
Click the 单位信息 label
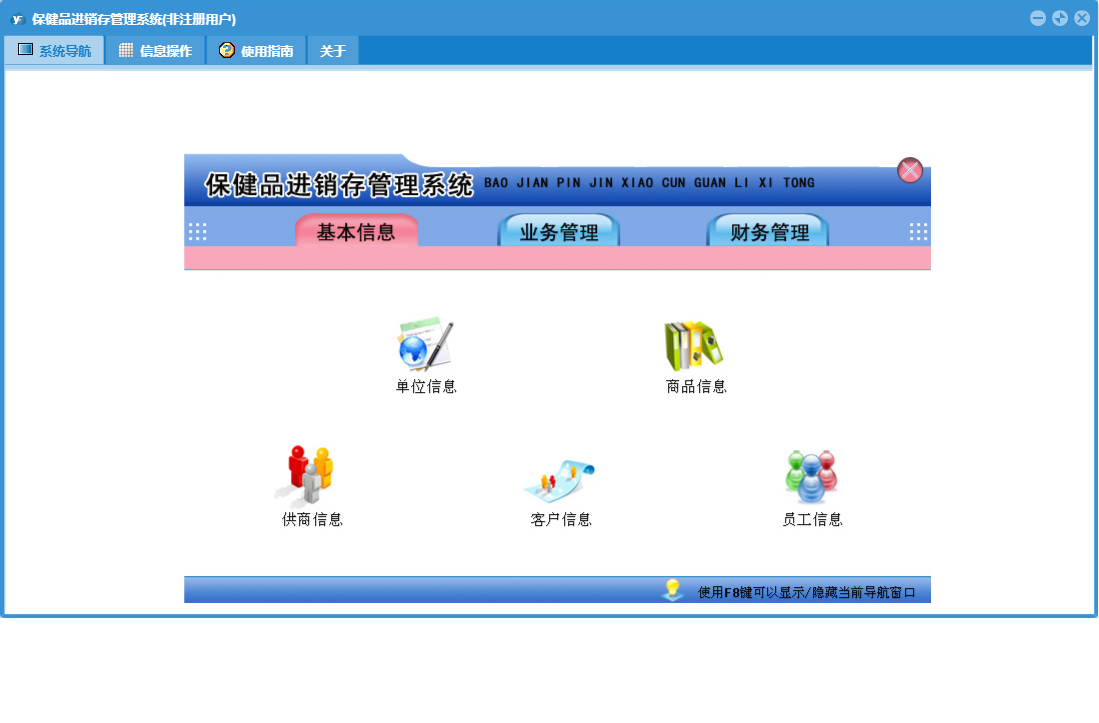(x=426, y=386)
